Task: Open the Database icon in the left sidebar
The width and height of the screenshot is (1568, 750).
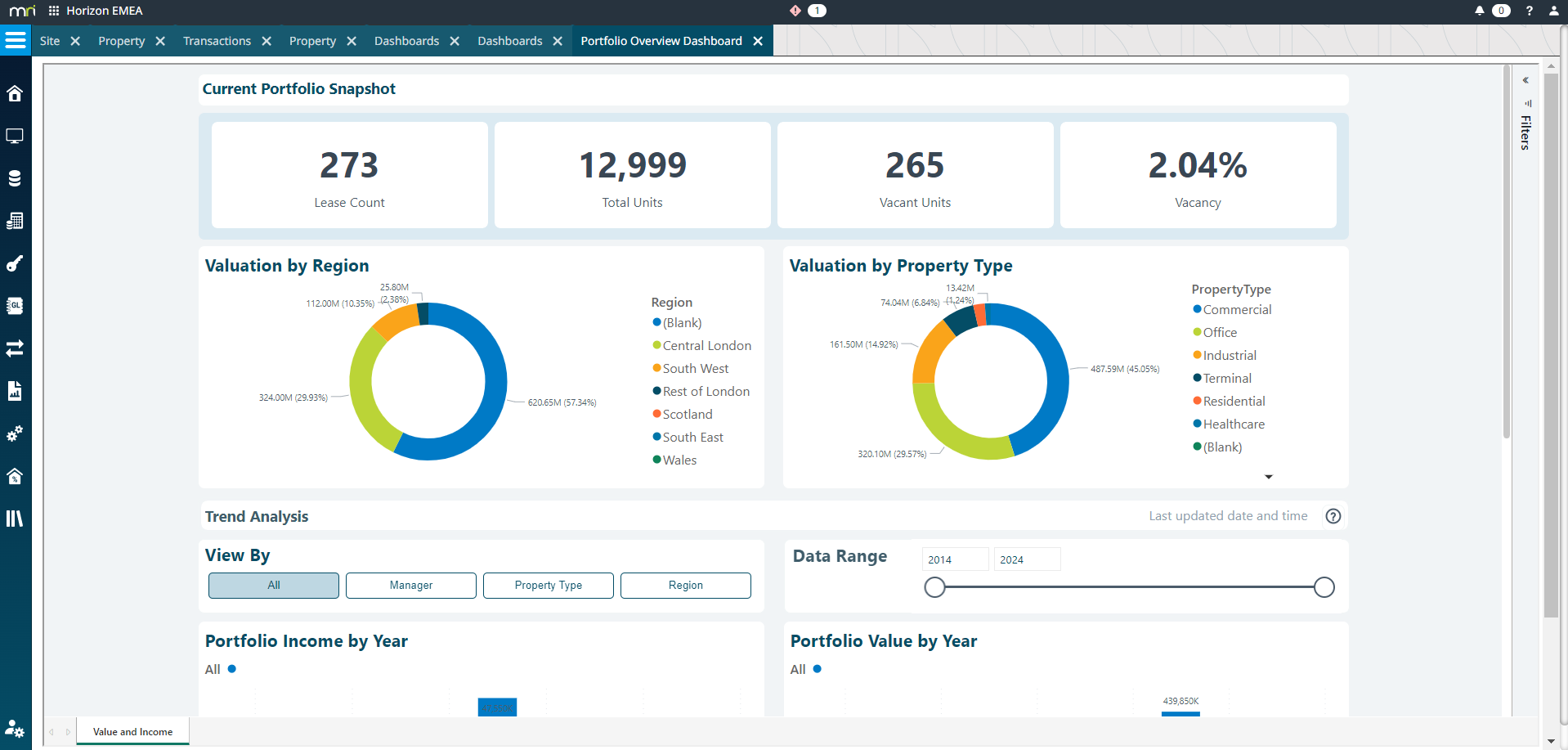Action: pos(15,177)
